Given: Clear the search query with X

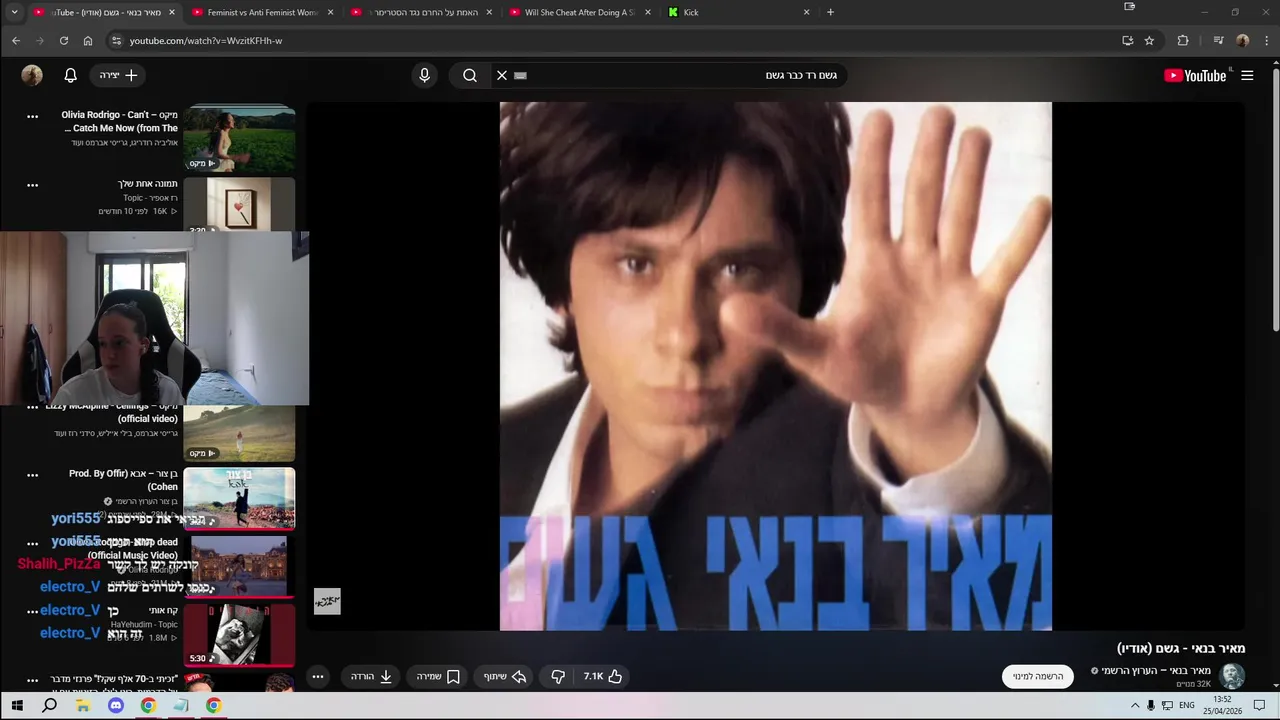Looking at the screenshot, I should click(x=502, y=75).
